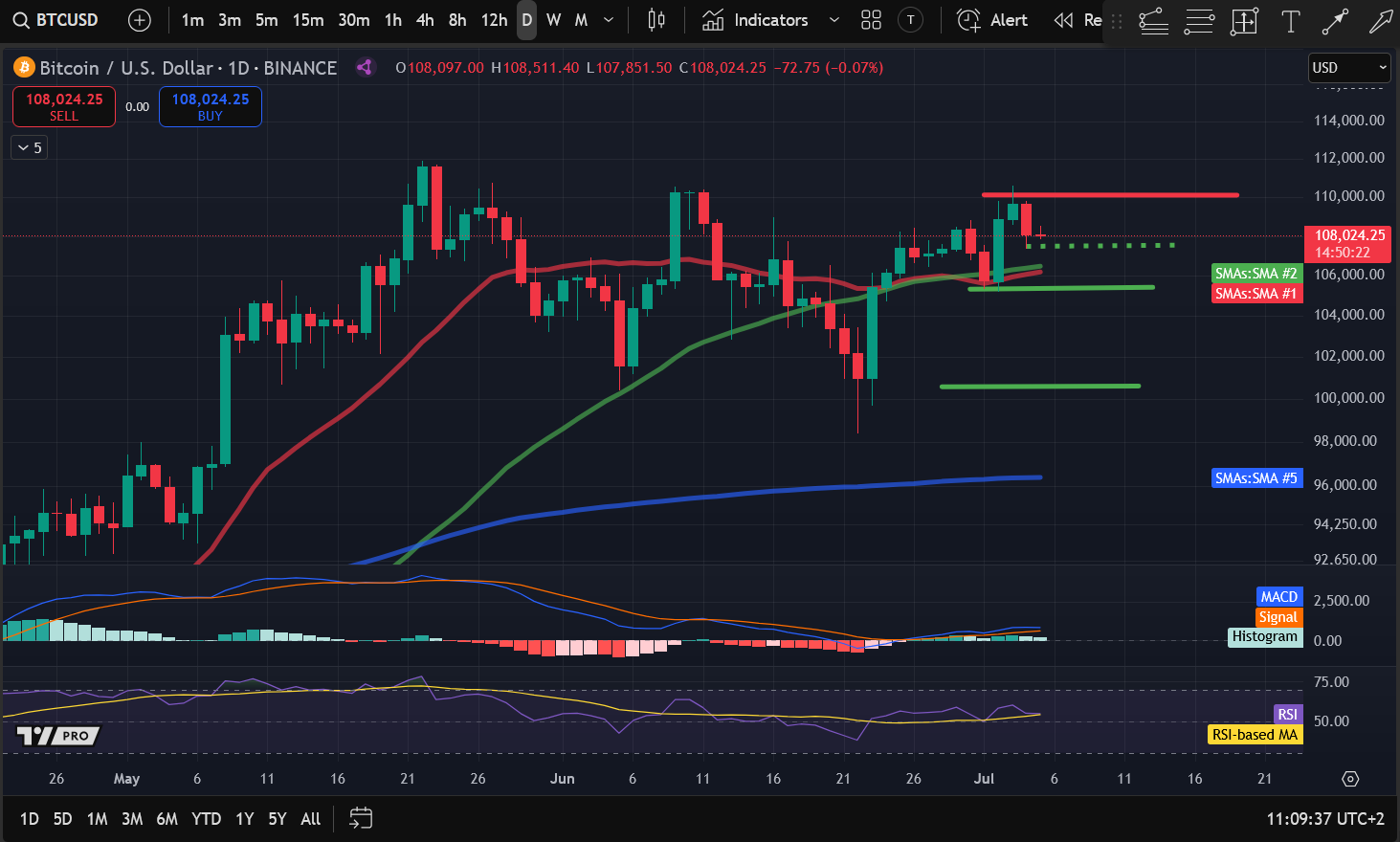Expand favorite indicators dropdown arrow
Viewport: 1400px width, 842px height.
pos(834,20)
